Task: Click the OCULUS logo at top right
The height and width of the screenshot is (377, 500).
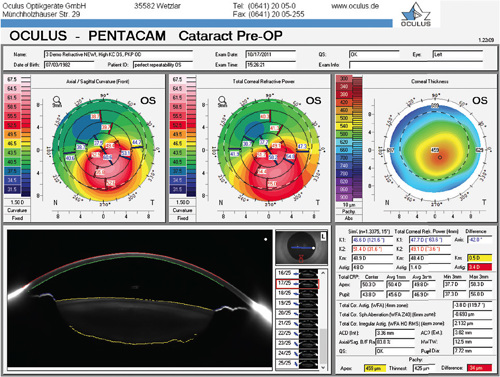Action: [x=416, y=15]
